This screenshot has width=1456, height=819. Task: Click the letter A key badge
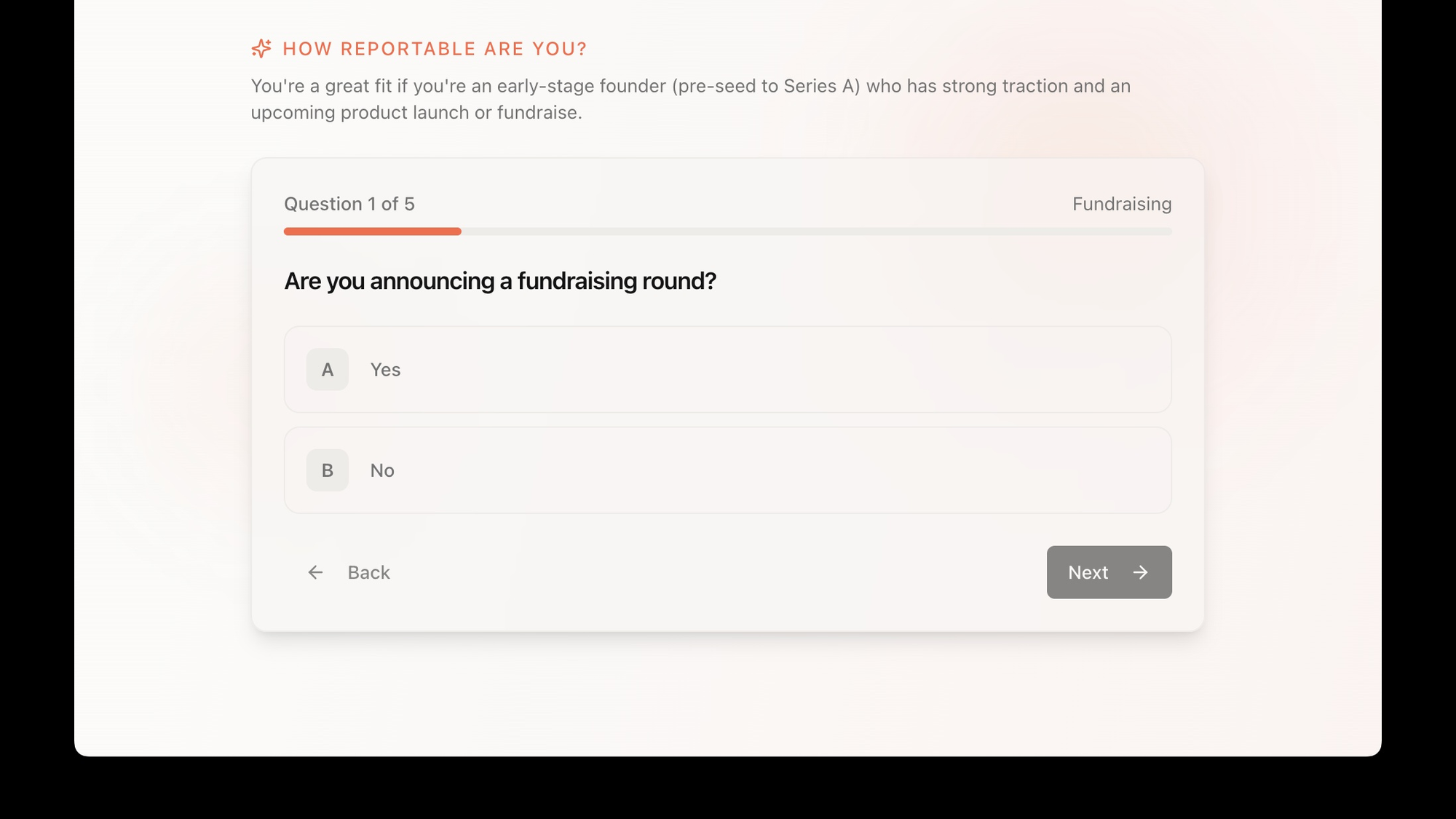(328, 370)
